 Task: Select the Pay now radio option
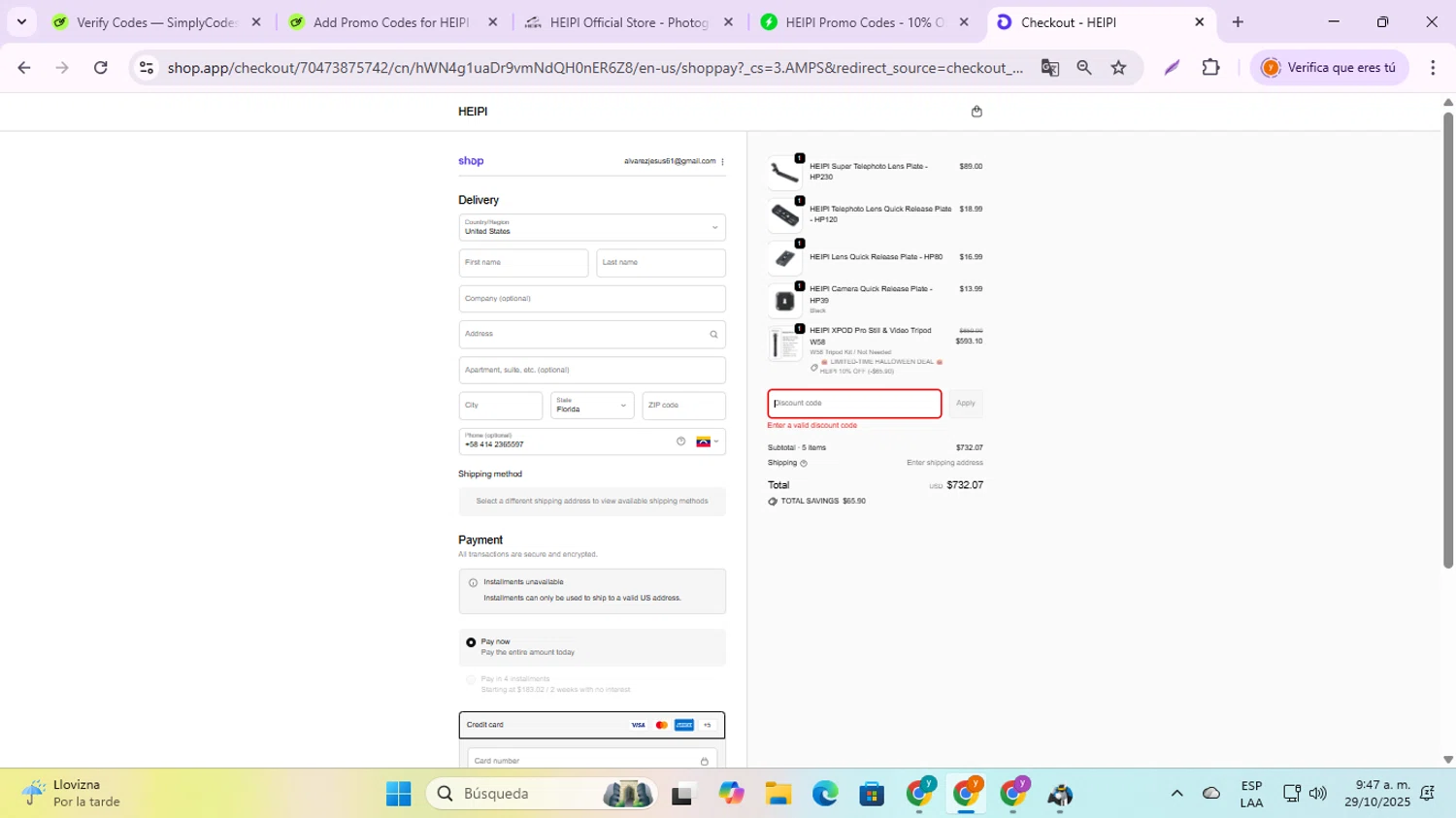pos(471,642)
